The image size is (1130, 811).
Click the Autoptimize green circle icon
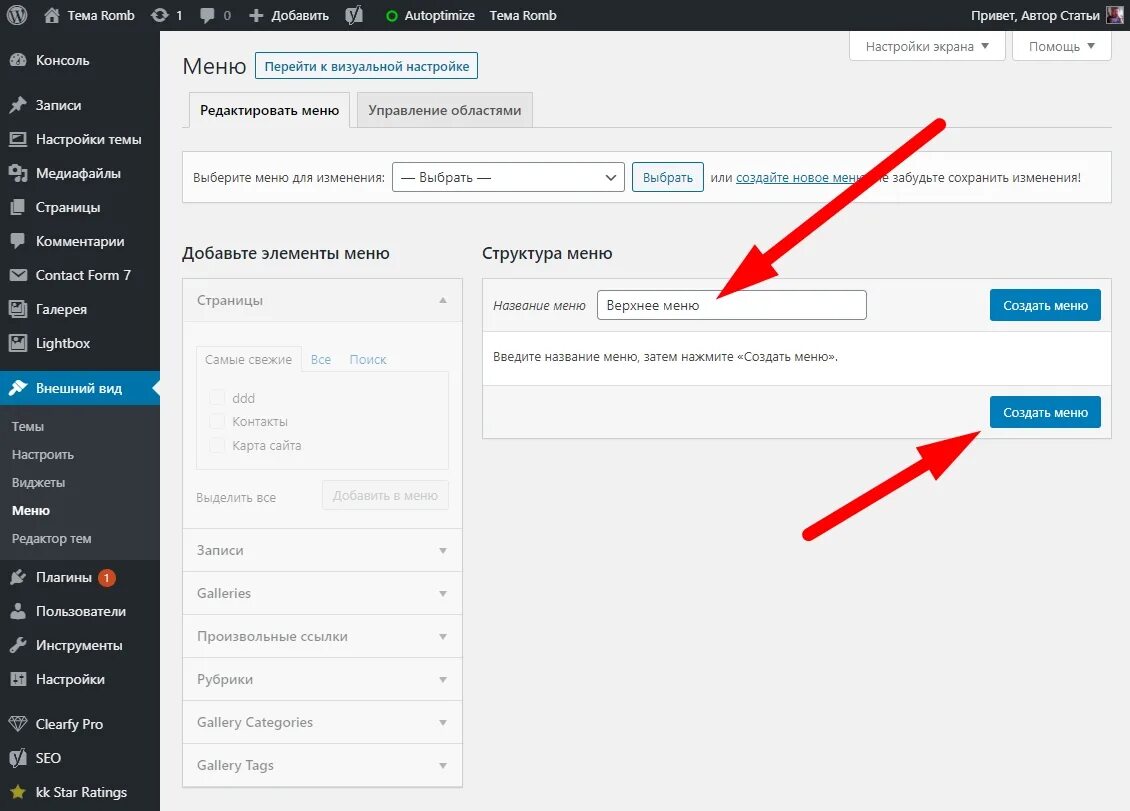tap(391, 16)
